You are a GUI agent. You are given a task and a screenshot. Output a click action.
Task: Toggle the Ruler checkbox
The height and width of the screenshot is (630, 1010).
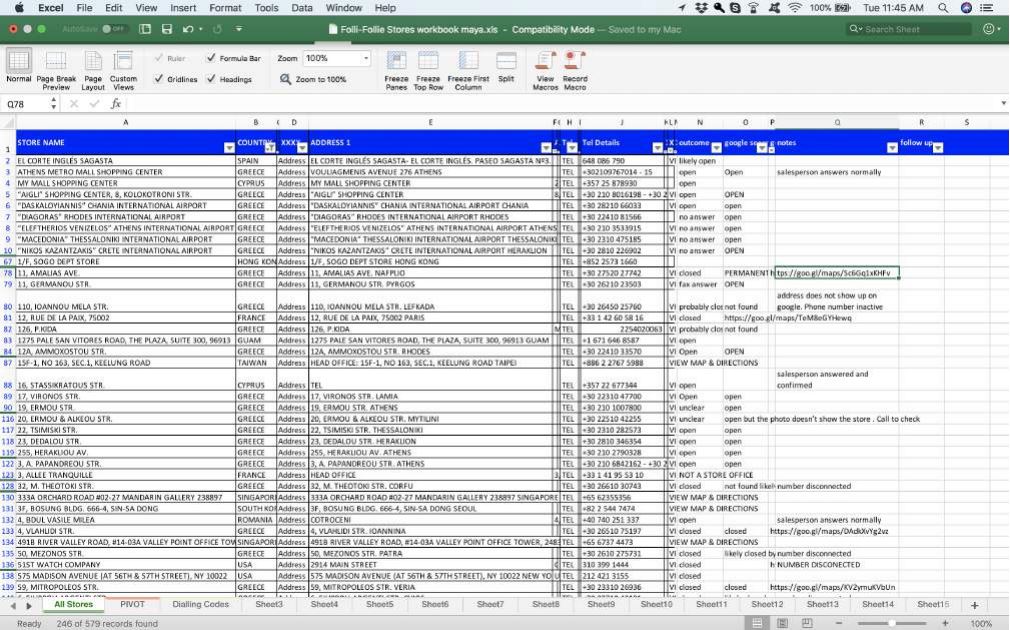pos(158,58)
